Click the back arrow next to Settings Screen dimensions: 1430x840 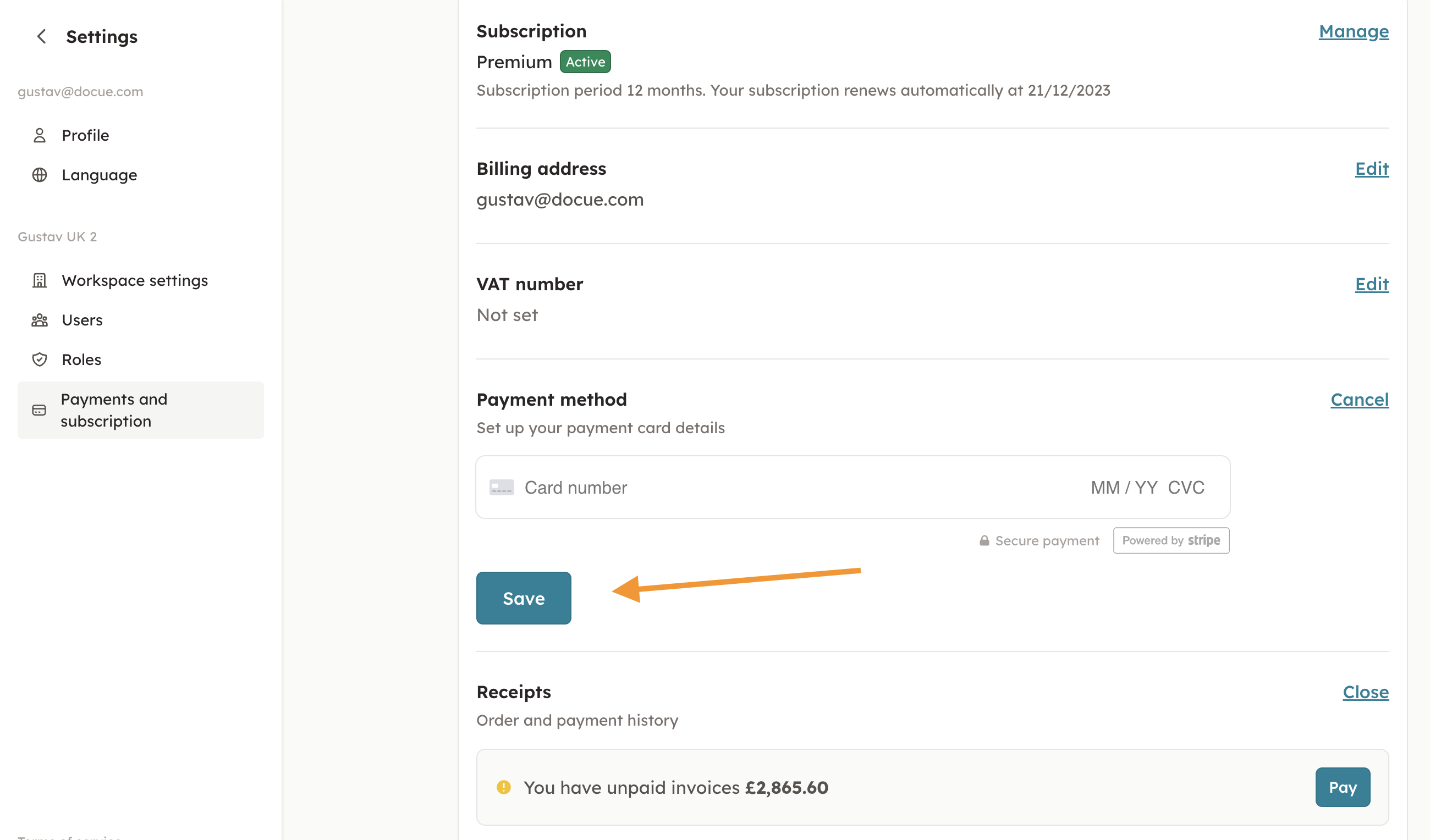(x=41, y=37)
